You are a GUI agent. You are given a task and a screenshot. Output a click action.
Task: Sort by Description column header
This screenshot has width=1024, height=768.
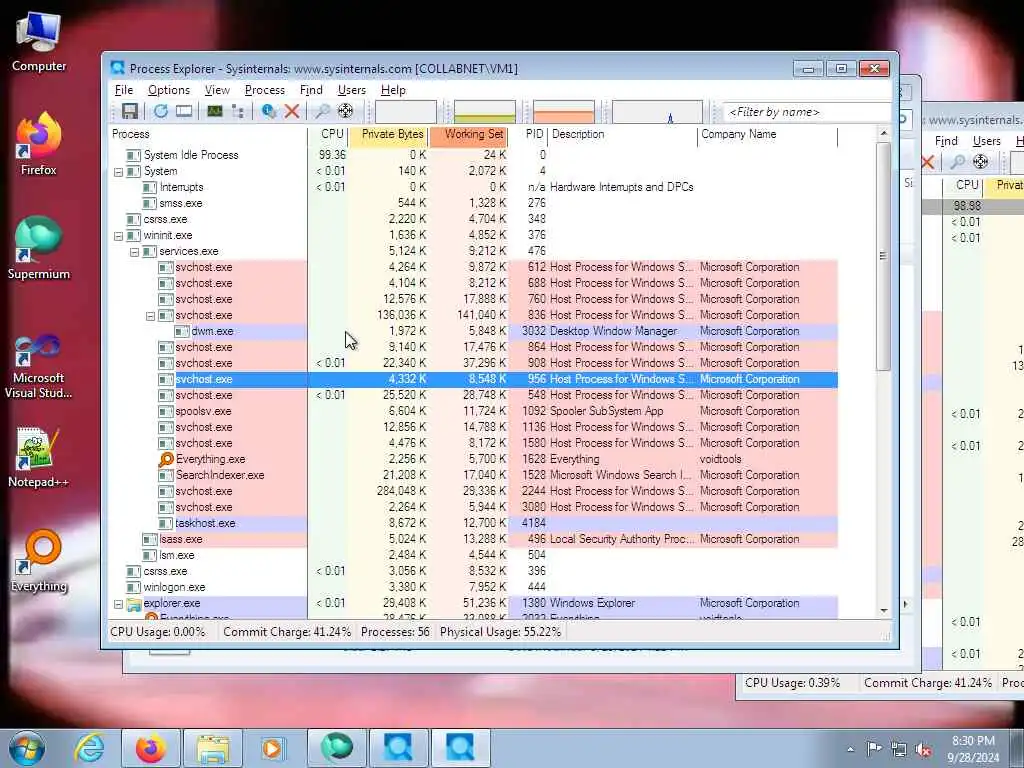tap(622, 135)
